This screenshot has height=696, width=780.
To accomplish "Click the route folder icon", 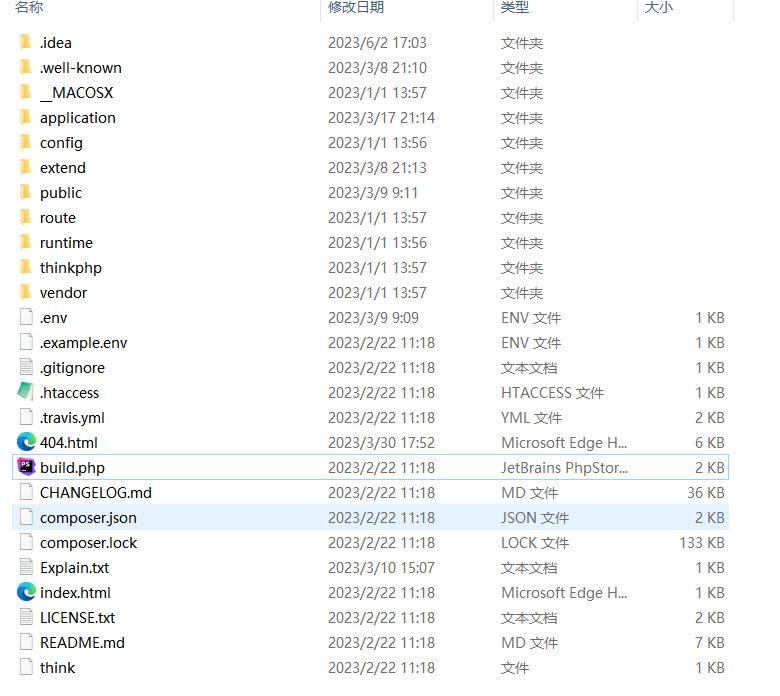I will (26, 217).
